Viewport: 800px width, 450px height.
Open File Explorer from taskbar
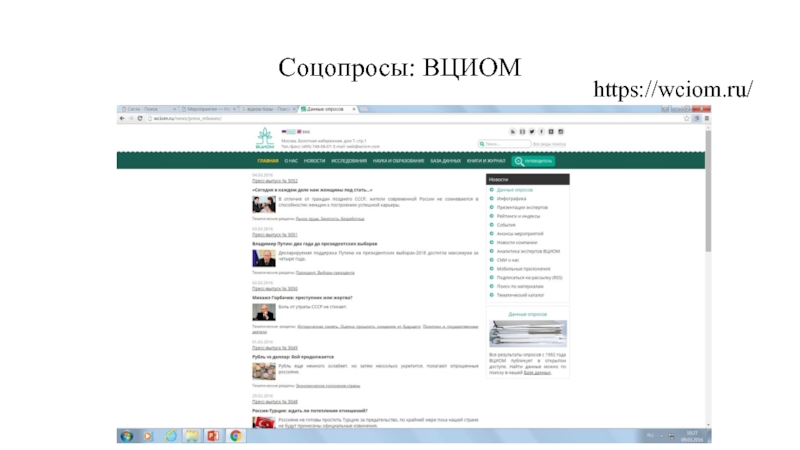[x=192, y=436]
